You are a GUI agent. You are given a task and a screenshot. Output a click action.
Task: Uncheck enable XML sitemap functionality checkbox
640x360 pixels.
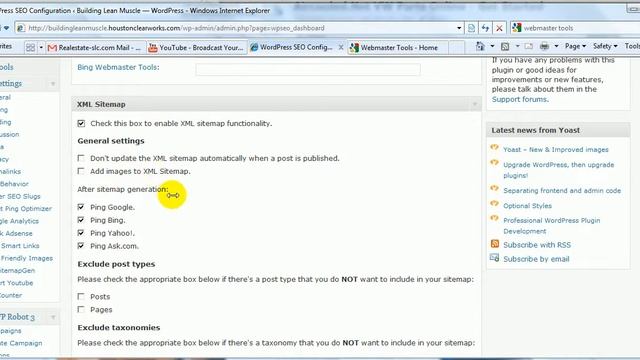coord(81,123)
